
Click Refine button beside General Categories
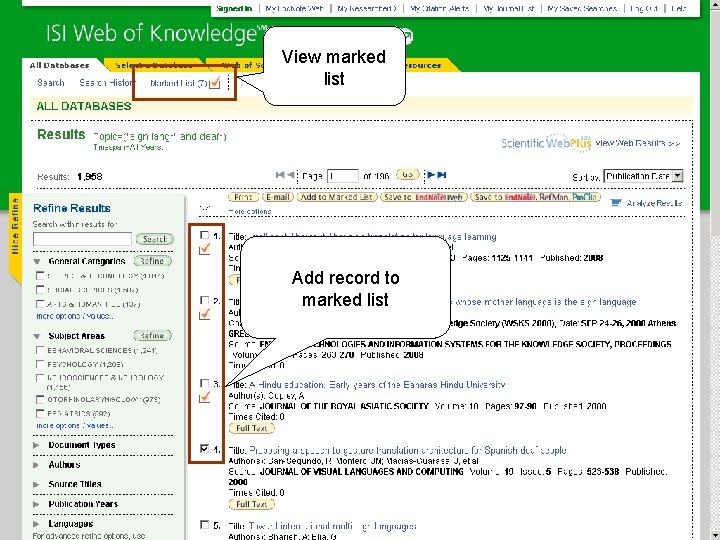coord(152,261)
